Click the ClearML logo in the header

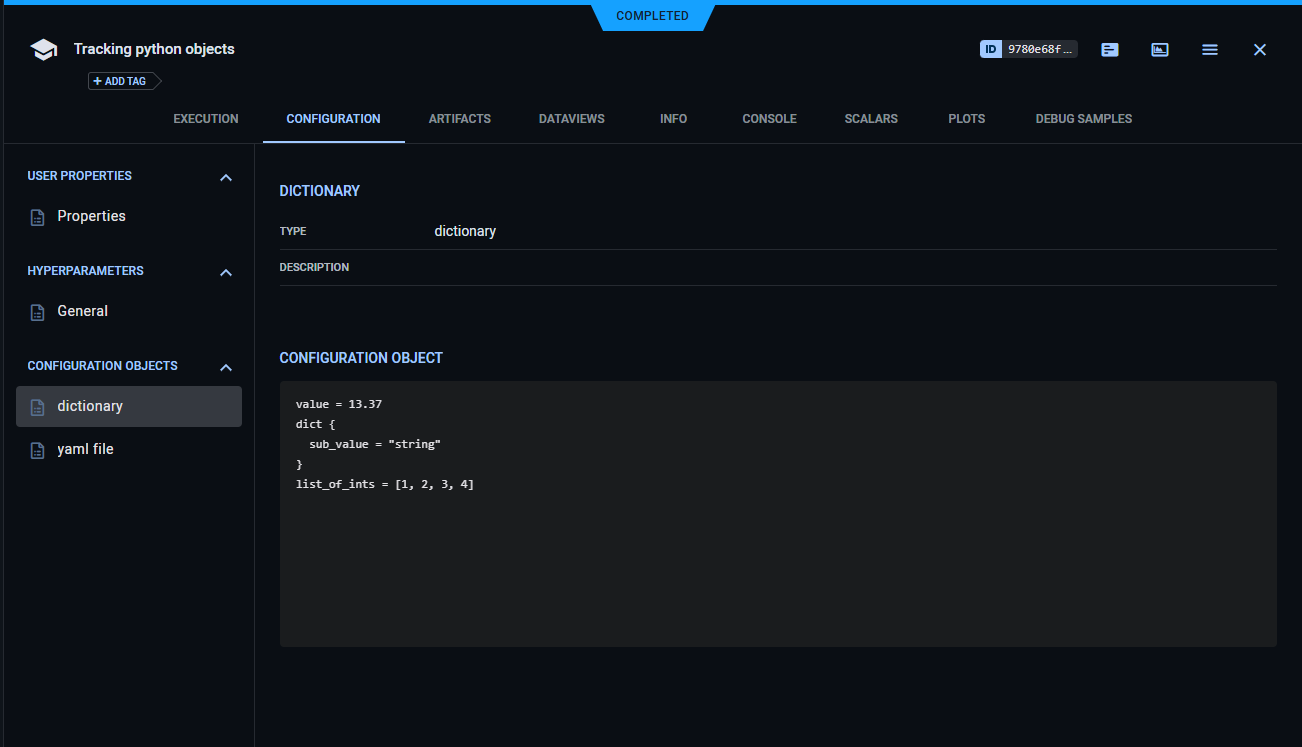click(x=43, y=48)
